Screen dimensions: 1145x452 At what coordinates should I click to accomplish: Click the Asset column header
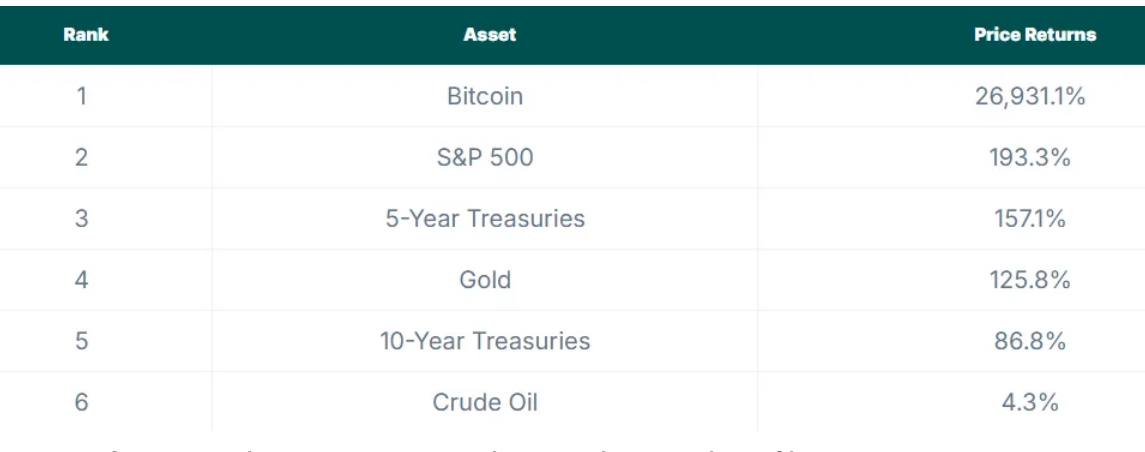coord(490,34)
